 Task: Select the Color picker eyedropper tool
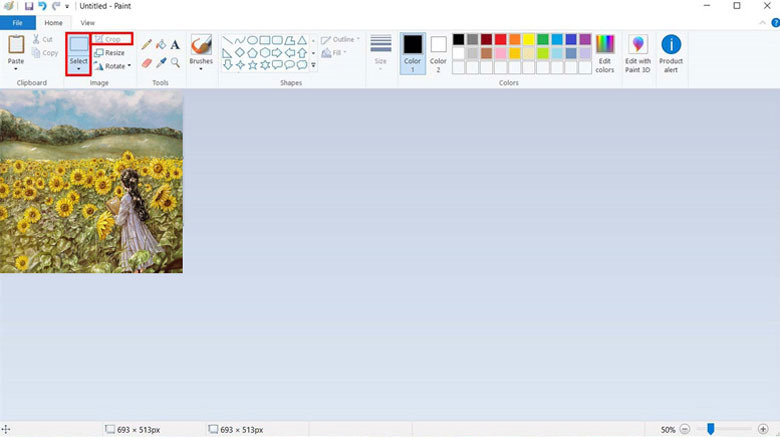click(x=161, y=63)
